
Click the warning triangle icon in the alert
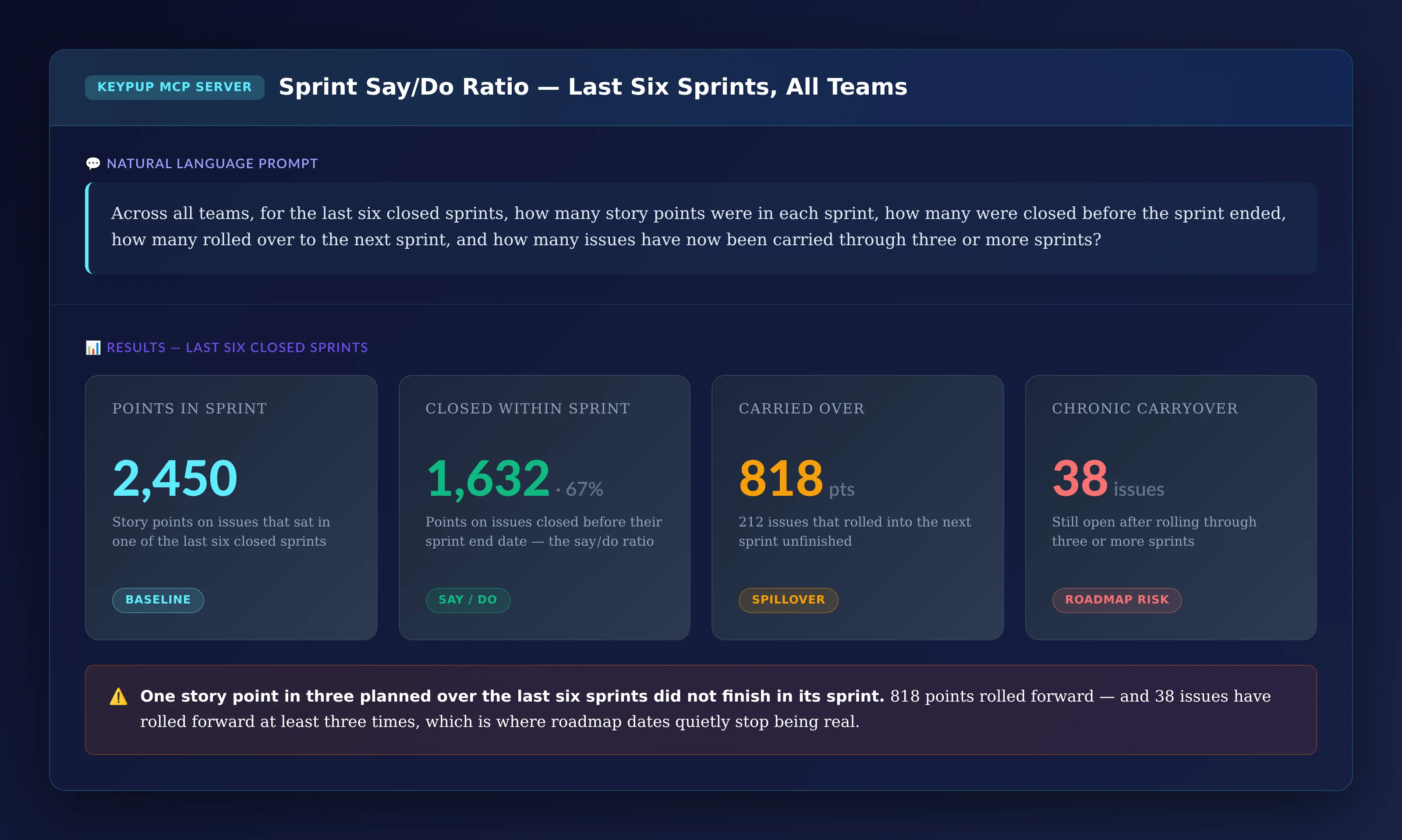(118, 696)
